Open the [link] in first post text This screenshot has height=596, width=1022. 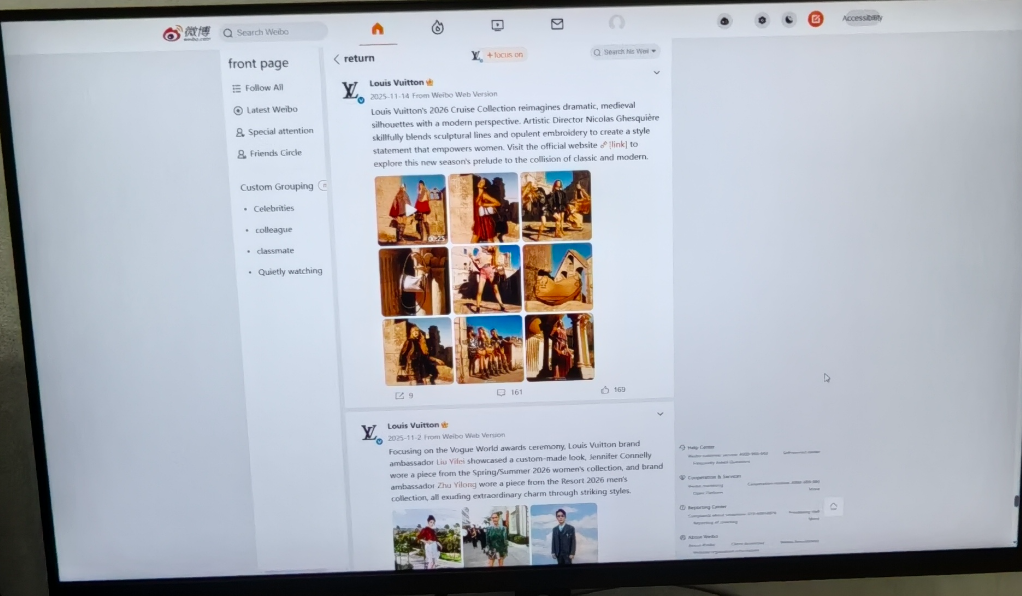click(x=617, y=145)
